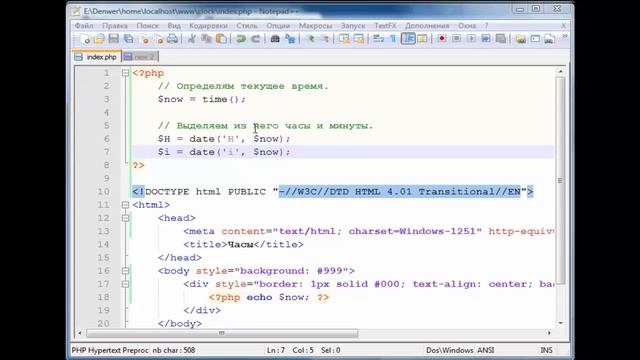
Task: Open the ? help menu
Action: point(487,26)
